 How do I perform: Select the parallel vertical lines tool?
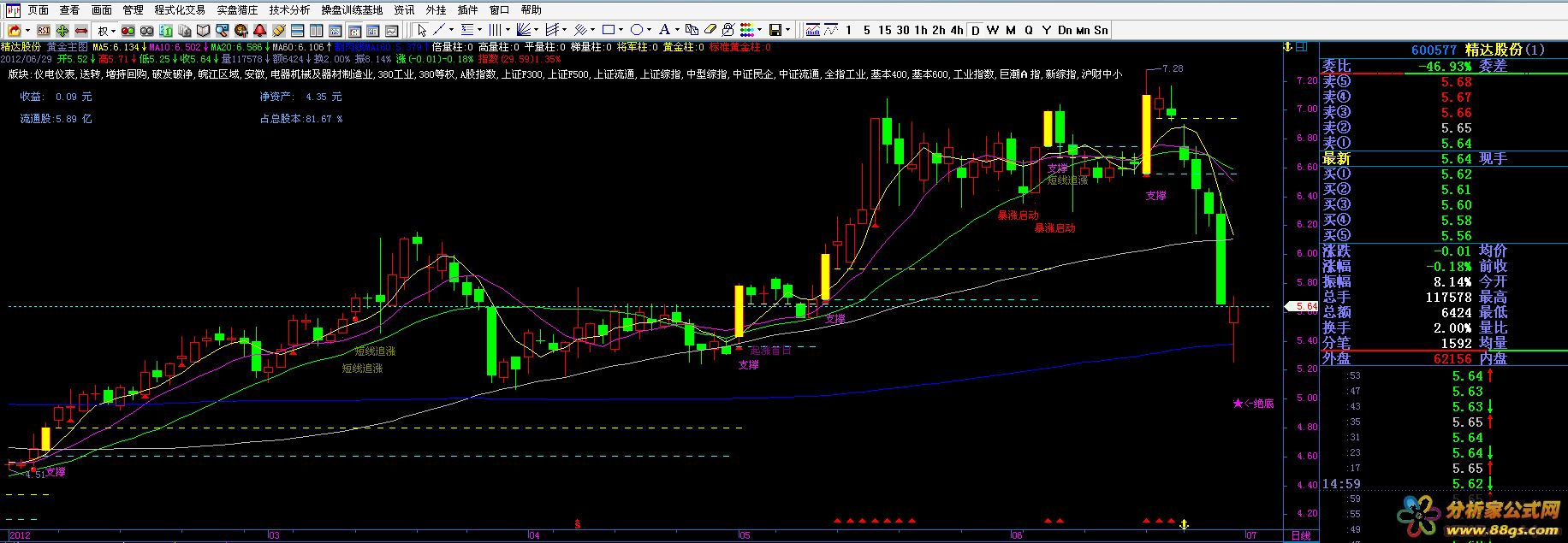click(x=494, y=31)
